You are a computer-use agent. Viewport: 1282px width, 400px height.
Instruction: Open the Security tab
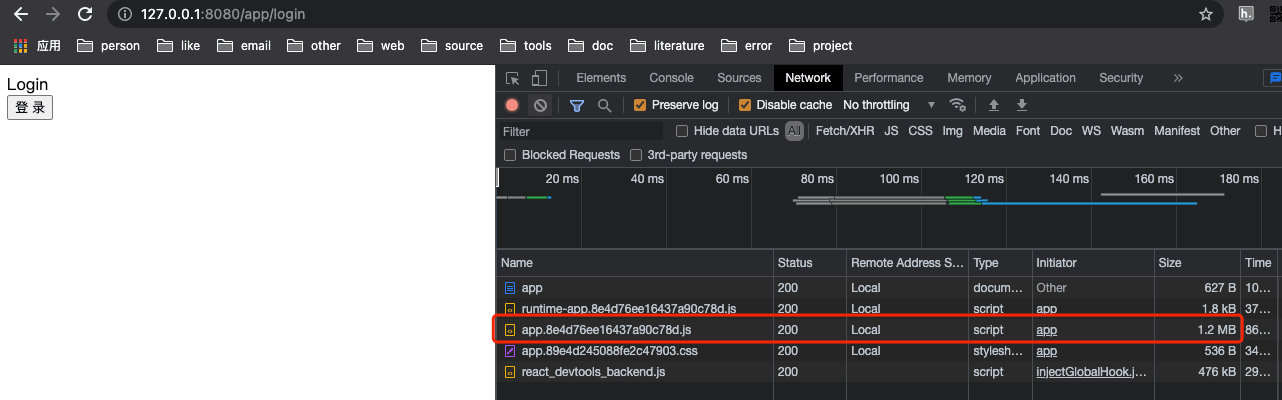[1121, 78]
